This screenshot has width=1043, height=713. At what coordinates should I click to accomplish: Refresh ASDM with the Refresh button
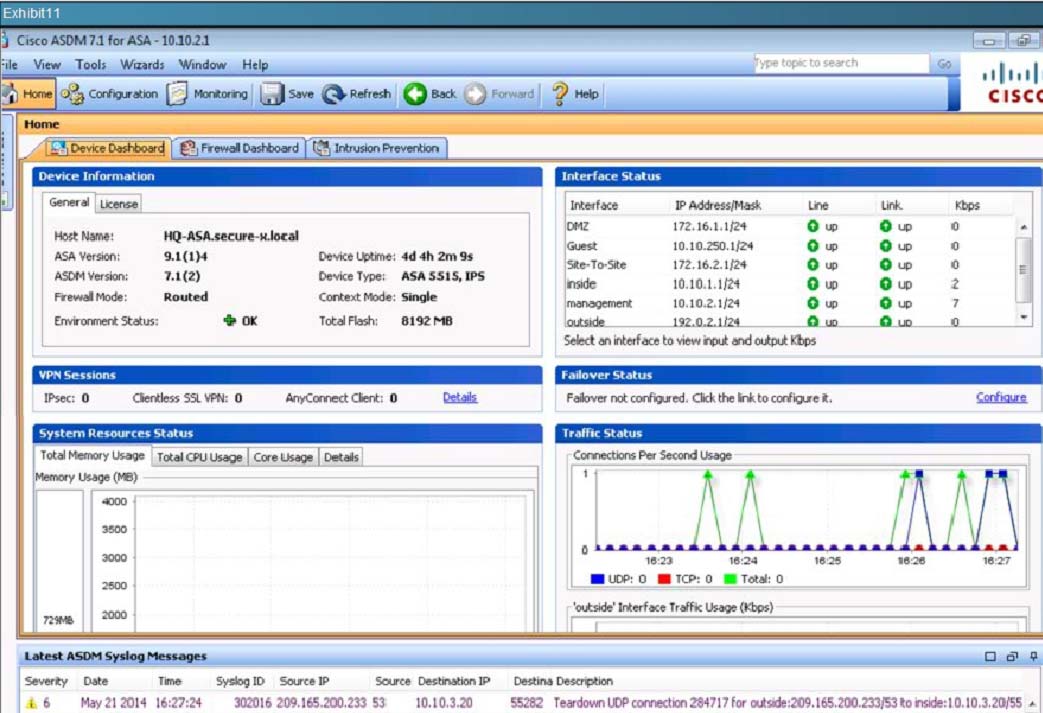coord(357,94)
